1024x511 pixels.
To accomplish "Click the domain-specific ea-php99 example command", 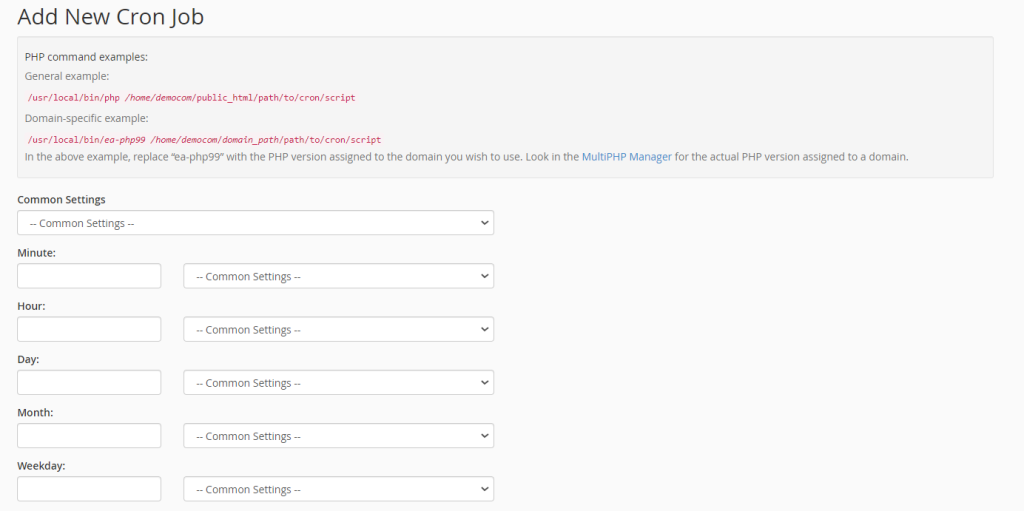I will coord(204,140).
